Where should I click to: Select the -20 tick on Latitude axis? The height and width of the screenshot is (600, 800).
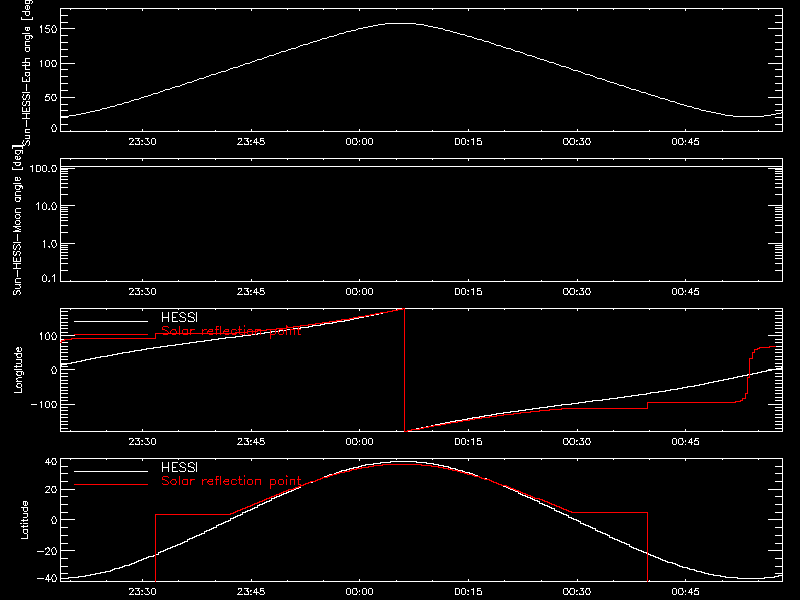click(47, 551)
